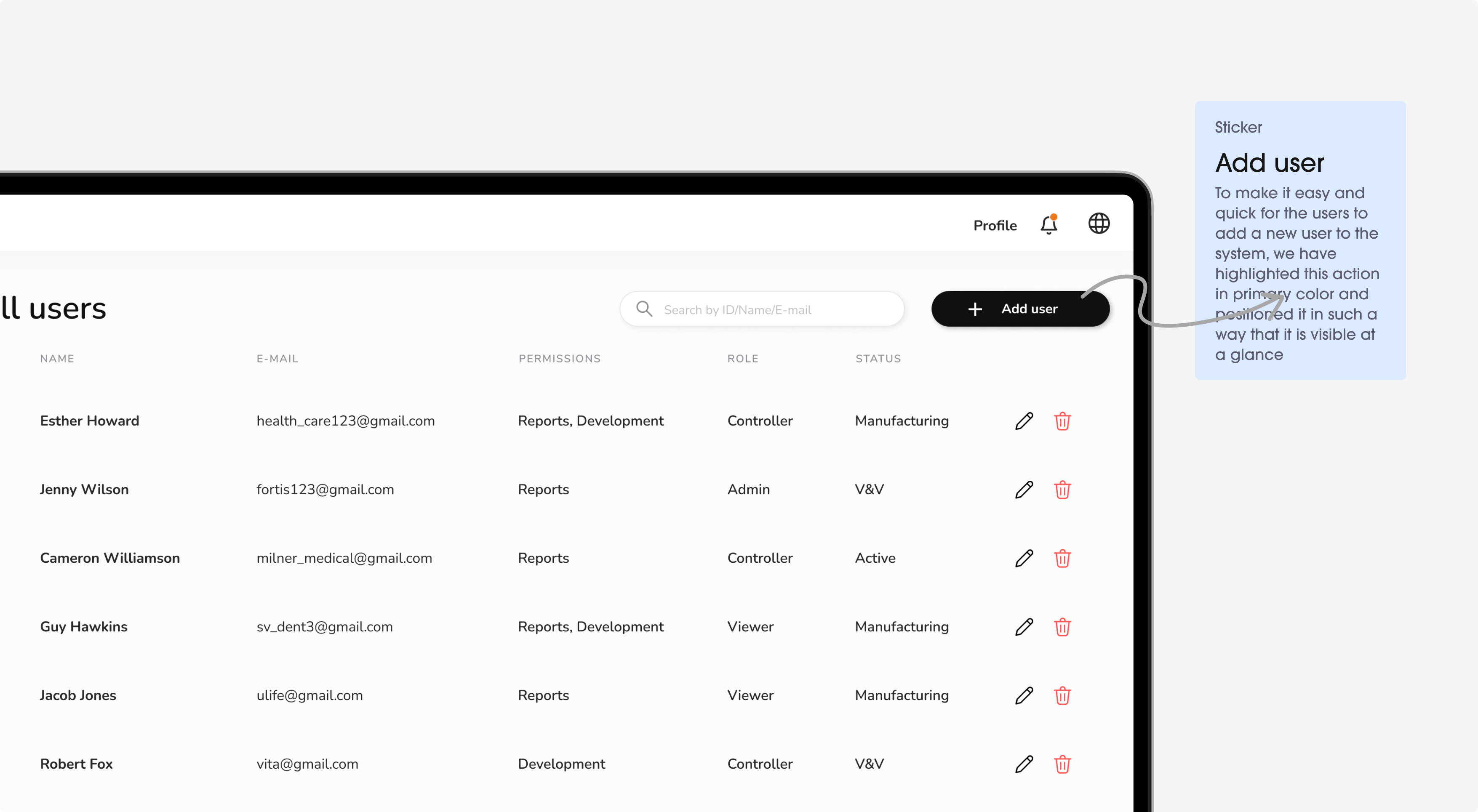This screenshot has height=812, width=1478.
Task: Click Jenny Wilson's V&V status
Action: click(869, 490)
